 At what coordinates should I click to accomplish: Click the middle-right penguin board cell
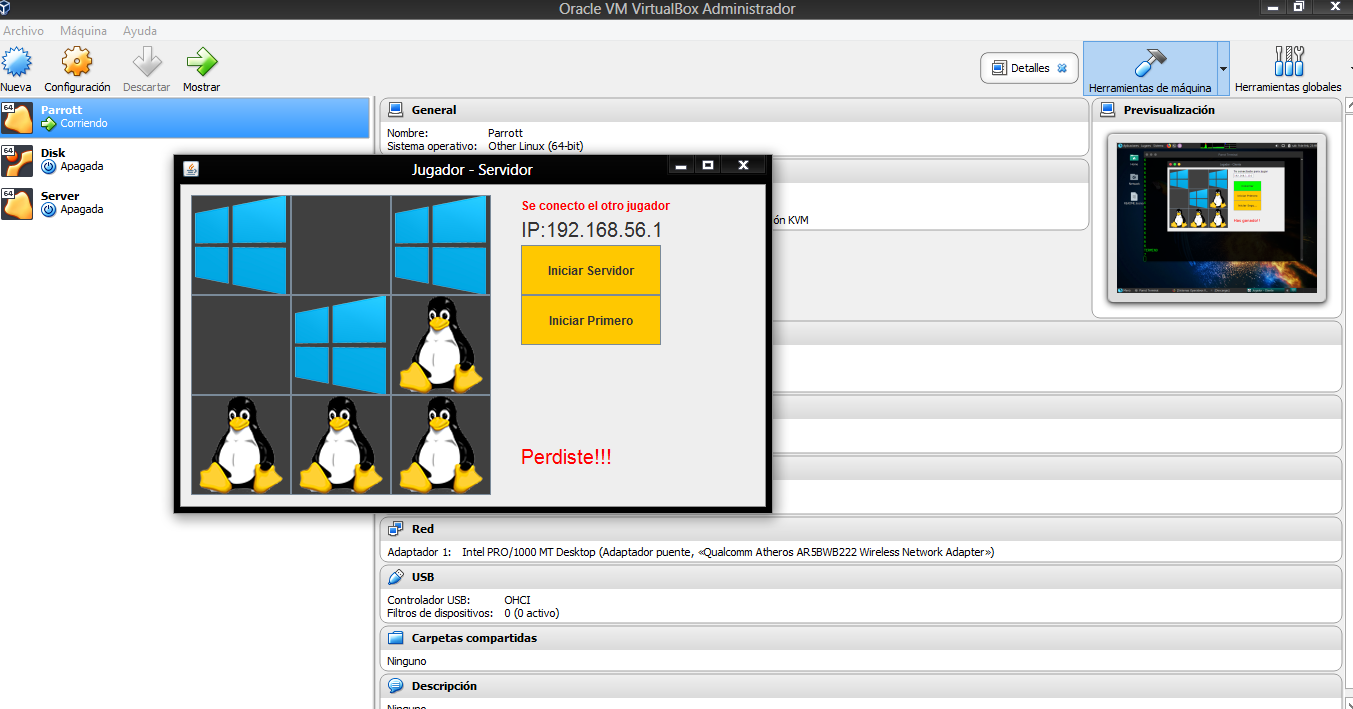click(441, 345)
